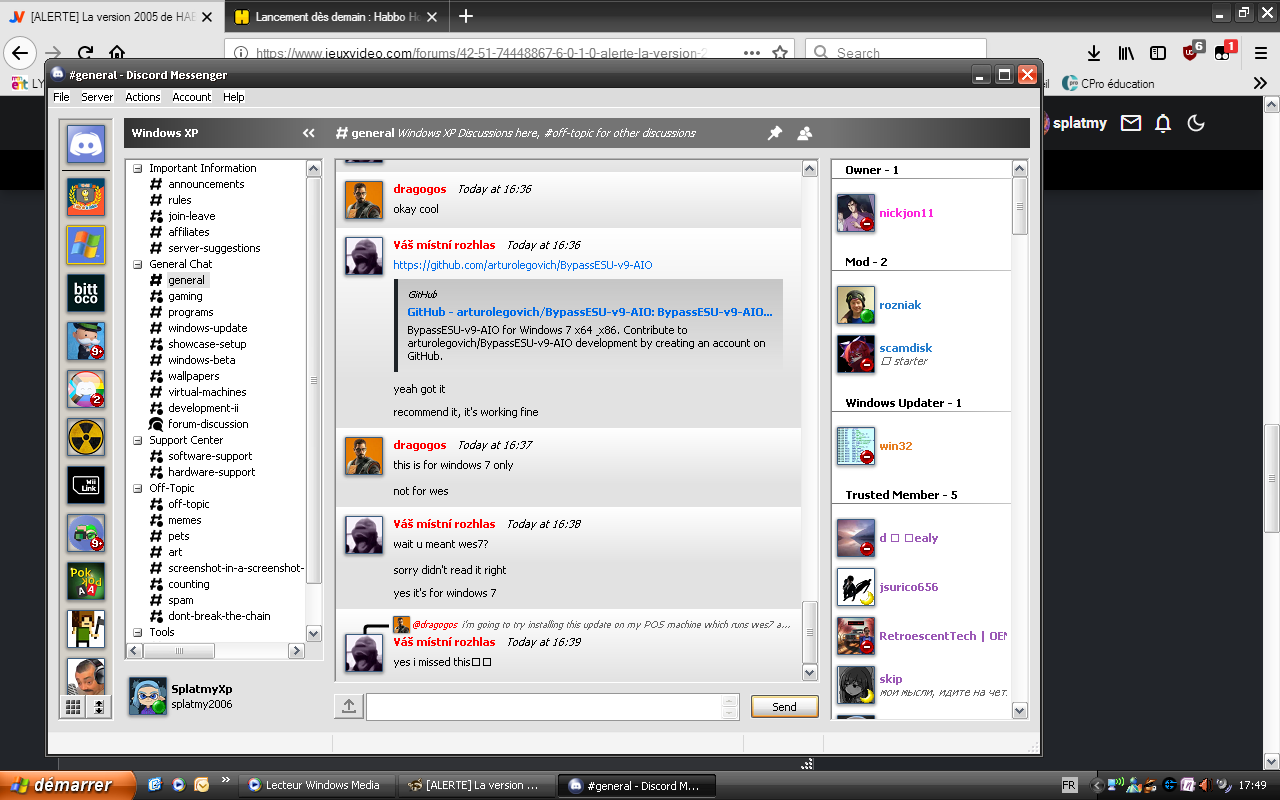Viewport: 1280px width, 800px height.
Task: Switch to the Wii Link server
Action: 86,485
